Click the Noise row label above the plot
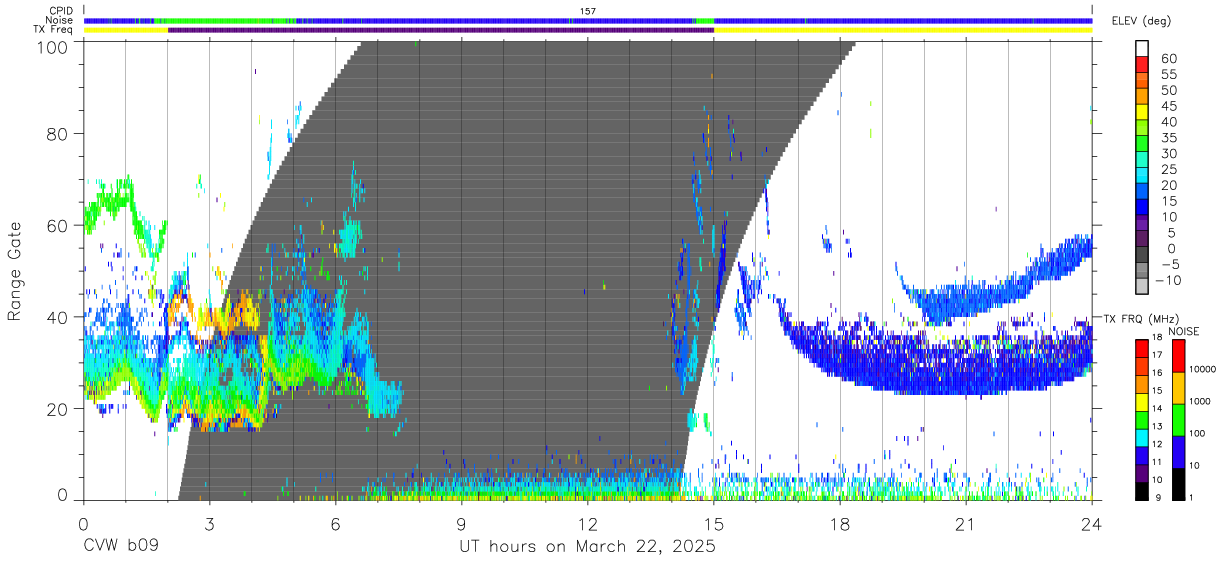The image size is (1228, 567). click(x=59, y=20)
